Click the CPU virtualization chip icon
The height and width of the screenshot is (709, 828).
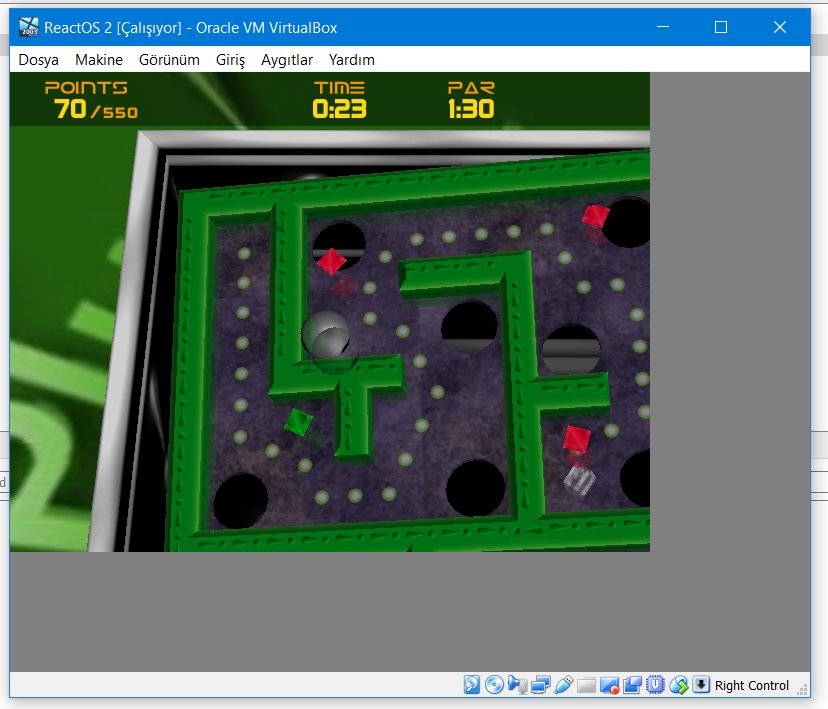655,685
